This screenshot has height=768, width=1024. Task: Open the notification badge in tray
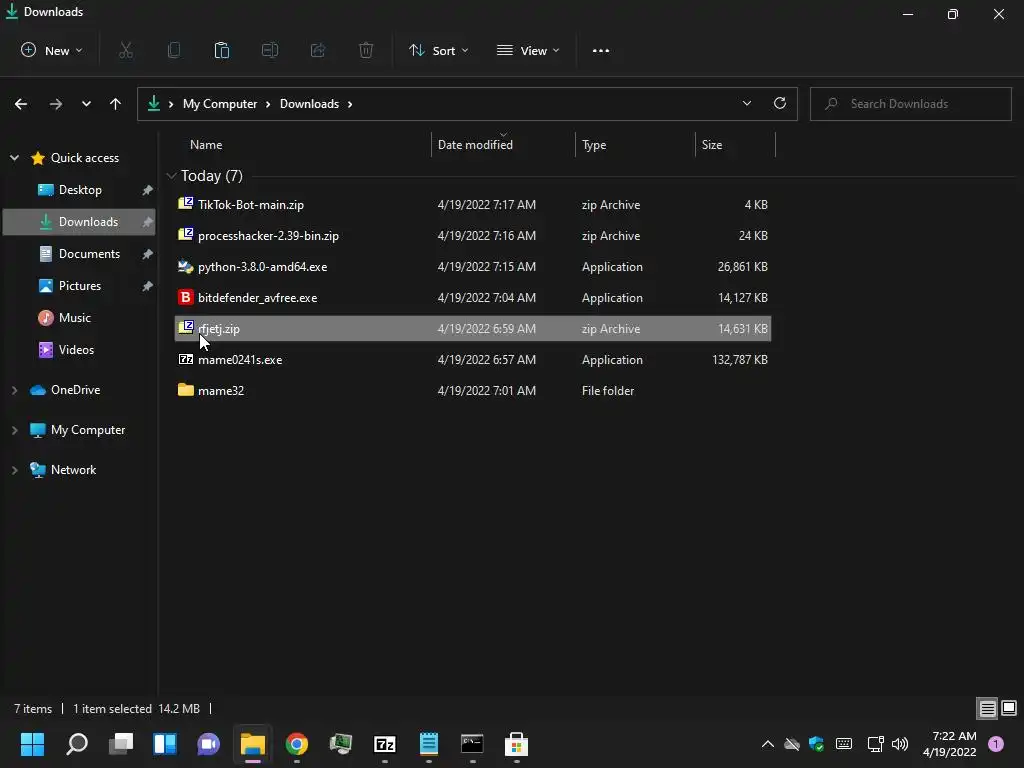pos(996,744)
